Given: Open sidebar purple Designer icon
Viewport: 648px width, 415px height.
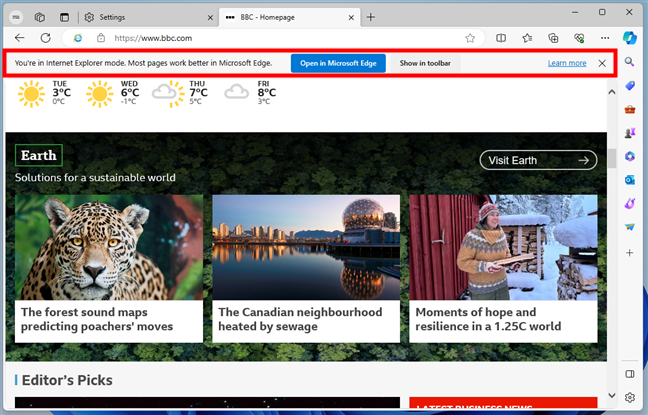Looking at the screenshot, I should (629, 203).
